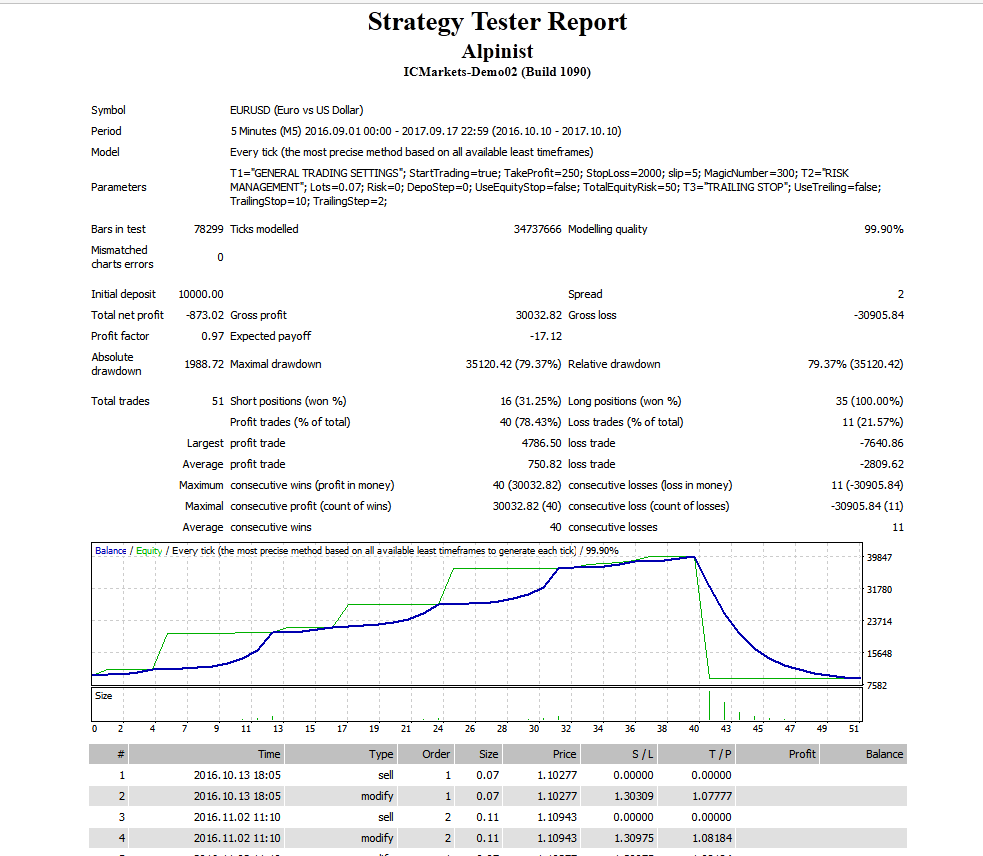Click the Largest profit trade value 4786.50
The image size is (983, 856).
tap(542, 443)
